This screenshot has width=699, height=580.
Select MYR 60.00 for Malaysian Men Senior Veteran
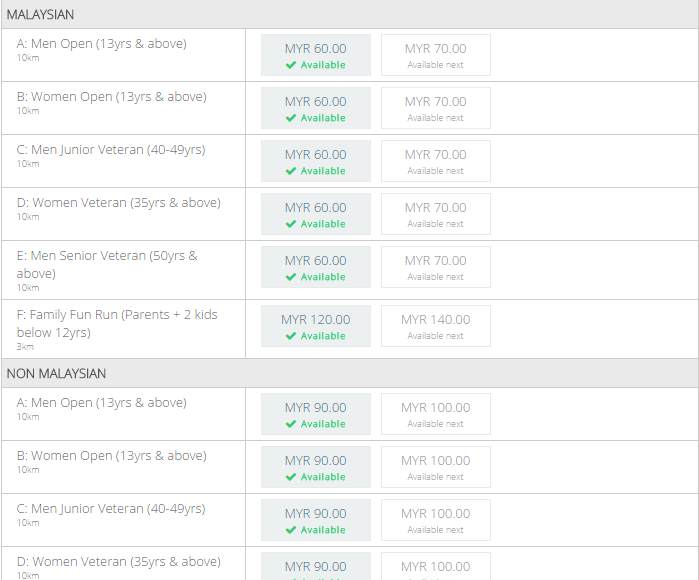316,267
